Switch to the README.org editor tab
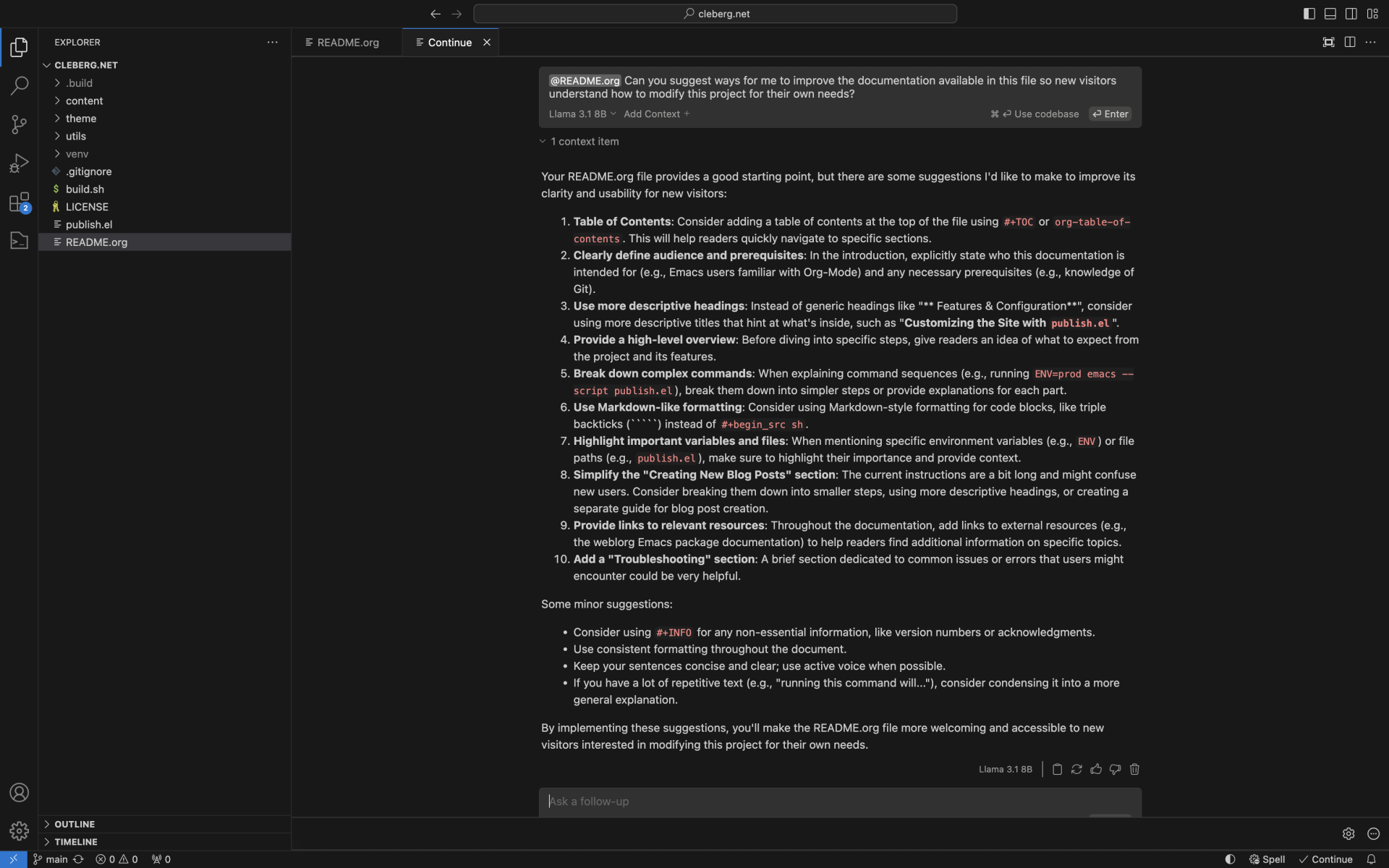Image resolution: width=1389 pixels, height=868 pixels. point(348,42)
